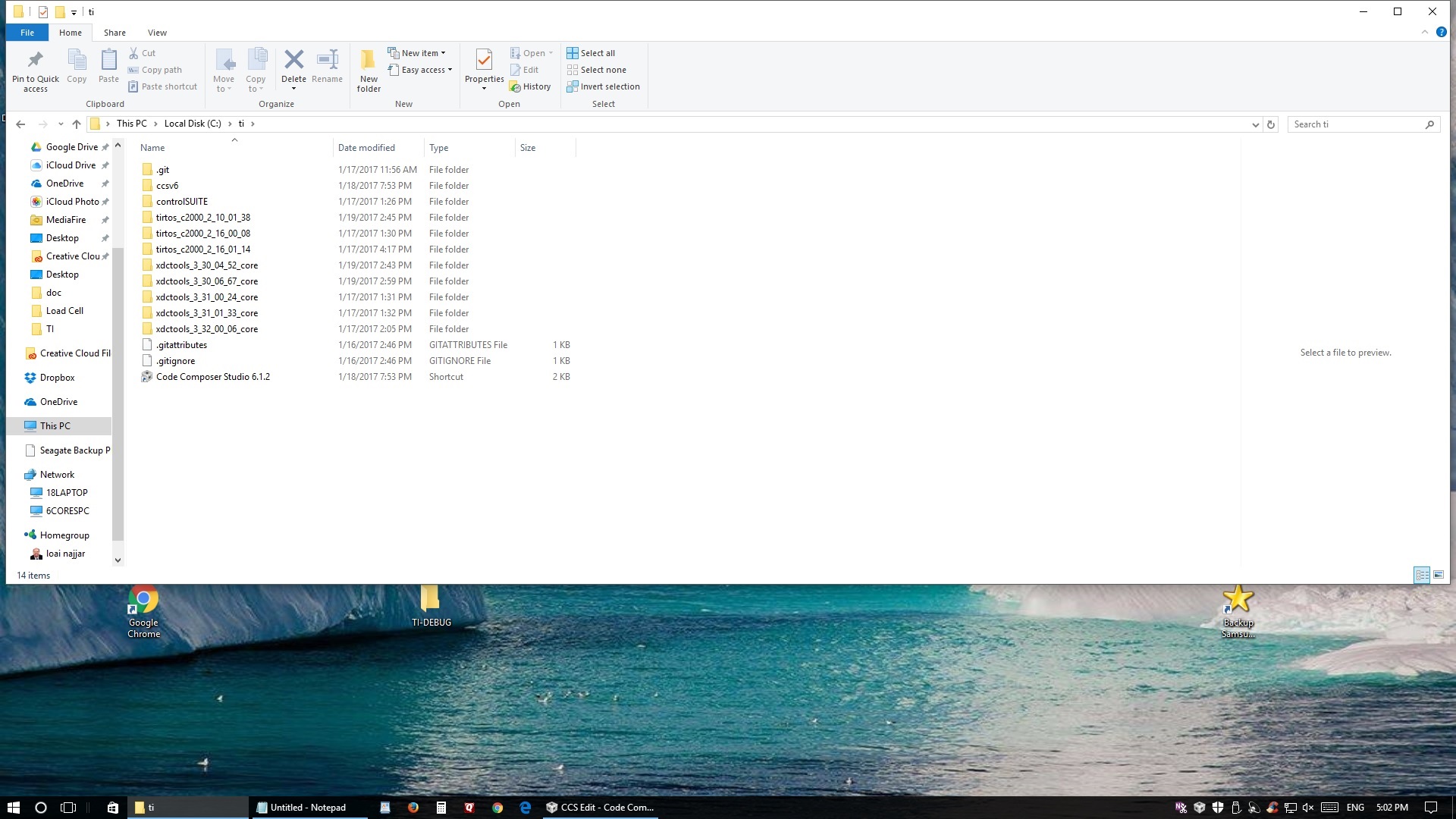Click the Paste ribbon icon
This screenshot has height=819, width=1456.
point(108,66)
